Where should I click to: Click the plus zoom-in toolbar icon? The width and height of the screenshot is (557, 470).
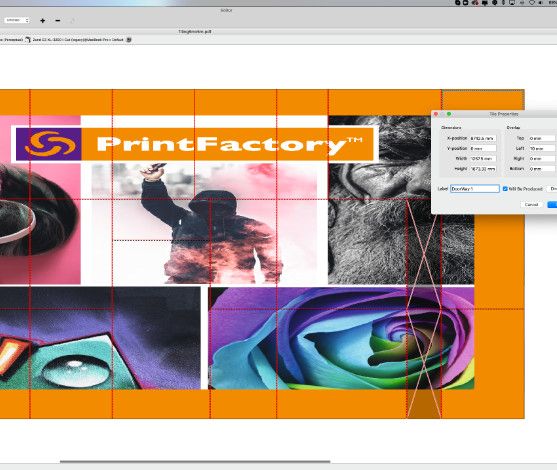(43, 21)
